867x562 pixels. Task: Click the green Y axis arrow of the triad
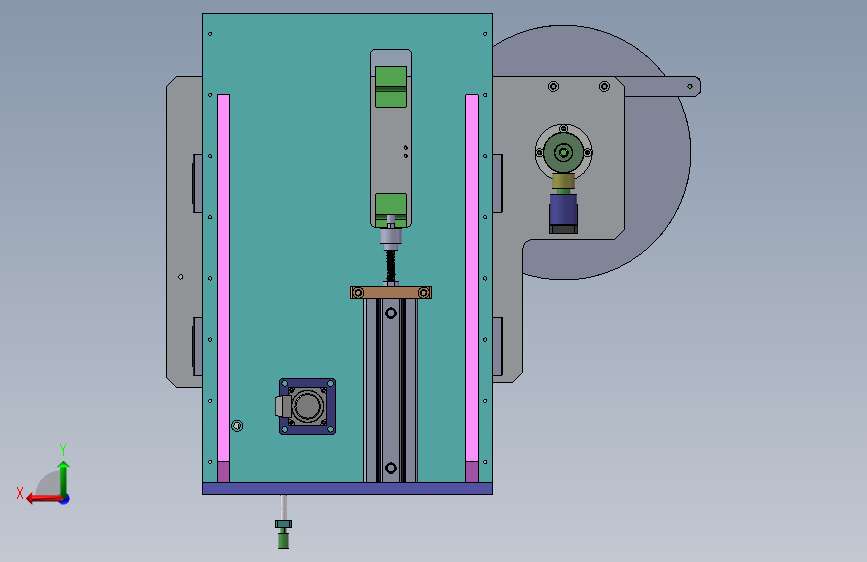coord(64,478)
